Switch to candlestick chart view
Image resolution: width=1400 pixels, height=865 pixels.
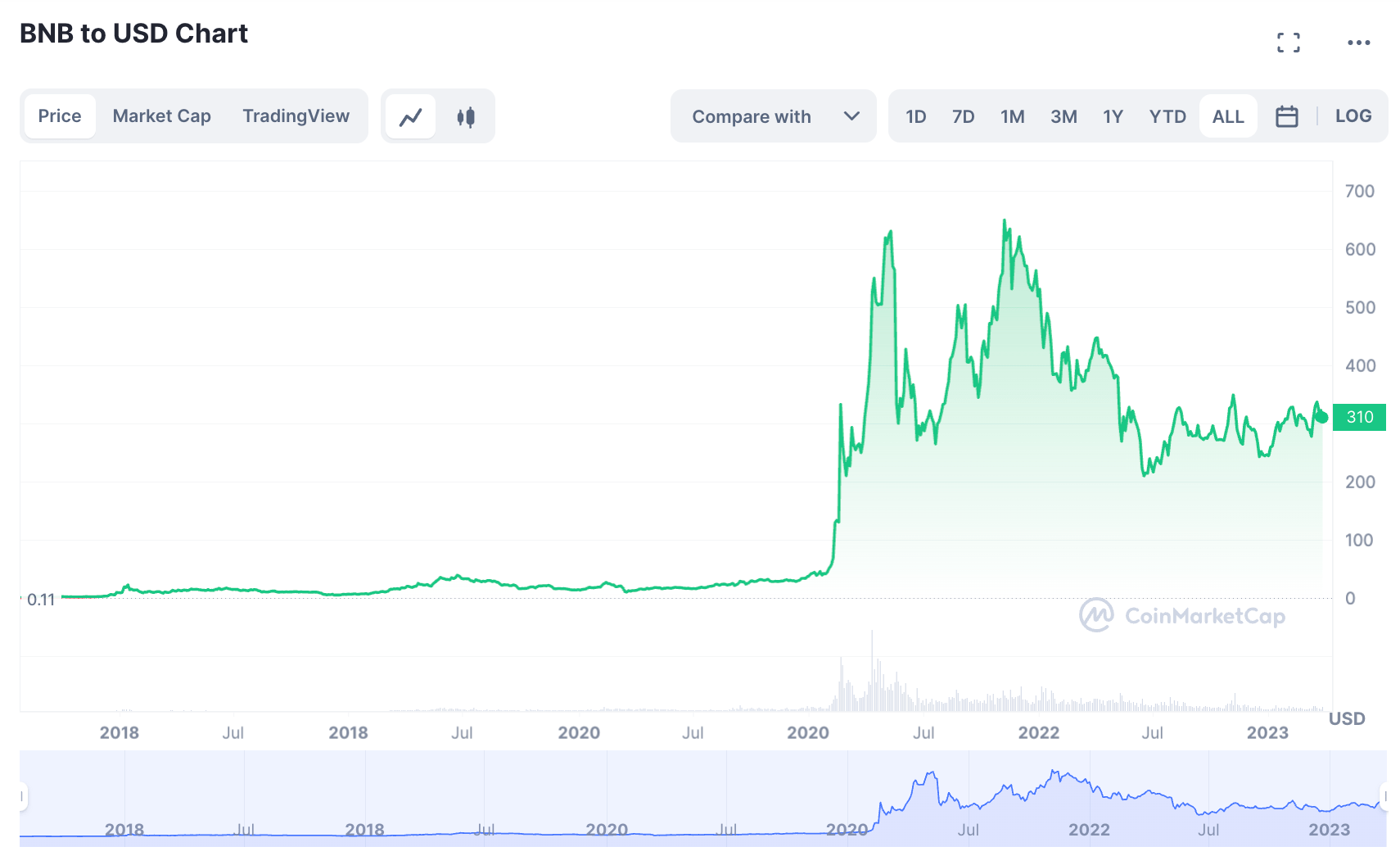tap(466, 116)
